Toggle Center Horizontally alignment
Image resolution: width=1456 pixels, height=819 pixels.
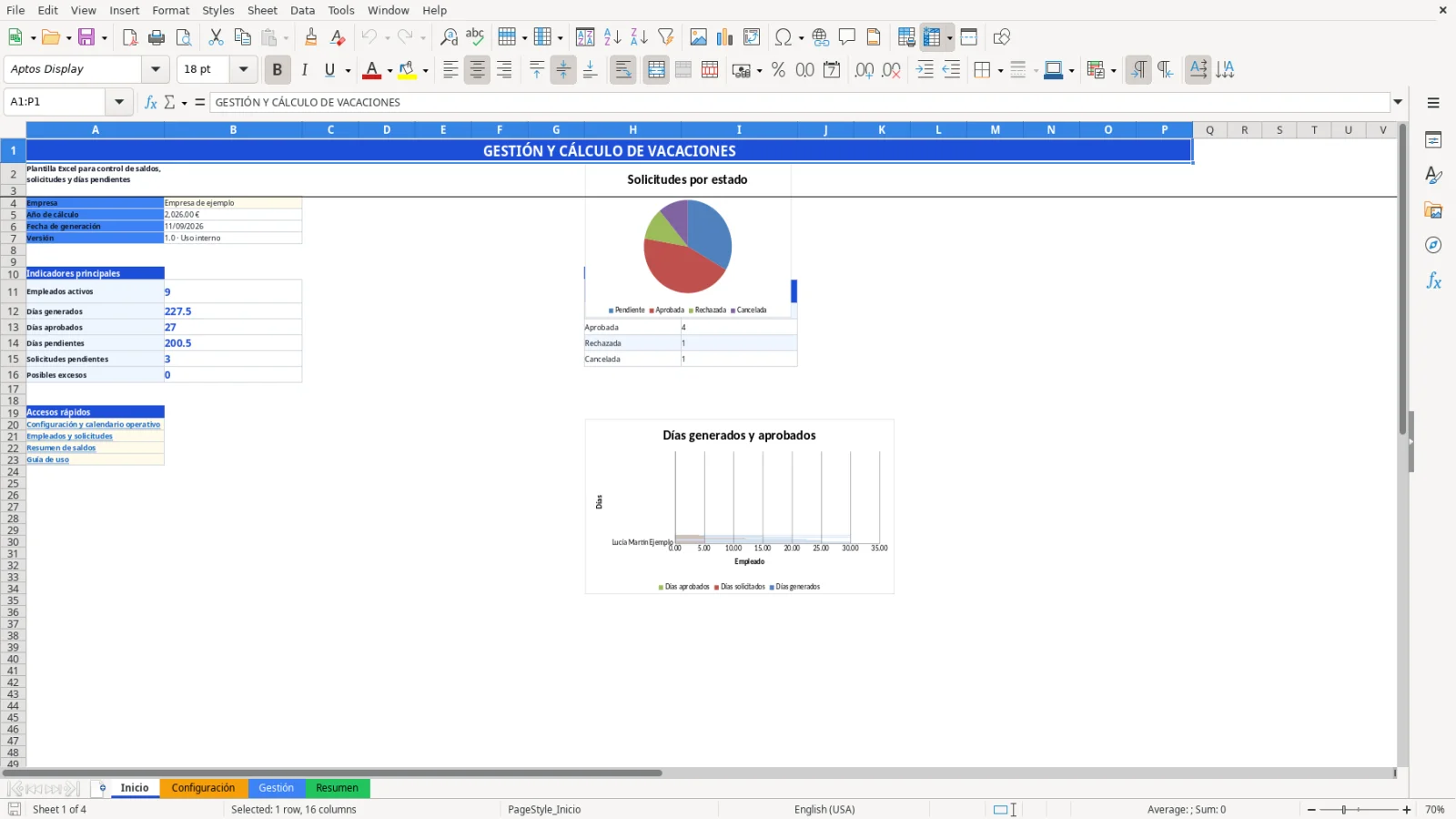[x=477, y=70]
